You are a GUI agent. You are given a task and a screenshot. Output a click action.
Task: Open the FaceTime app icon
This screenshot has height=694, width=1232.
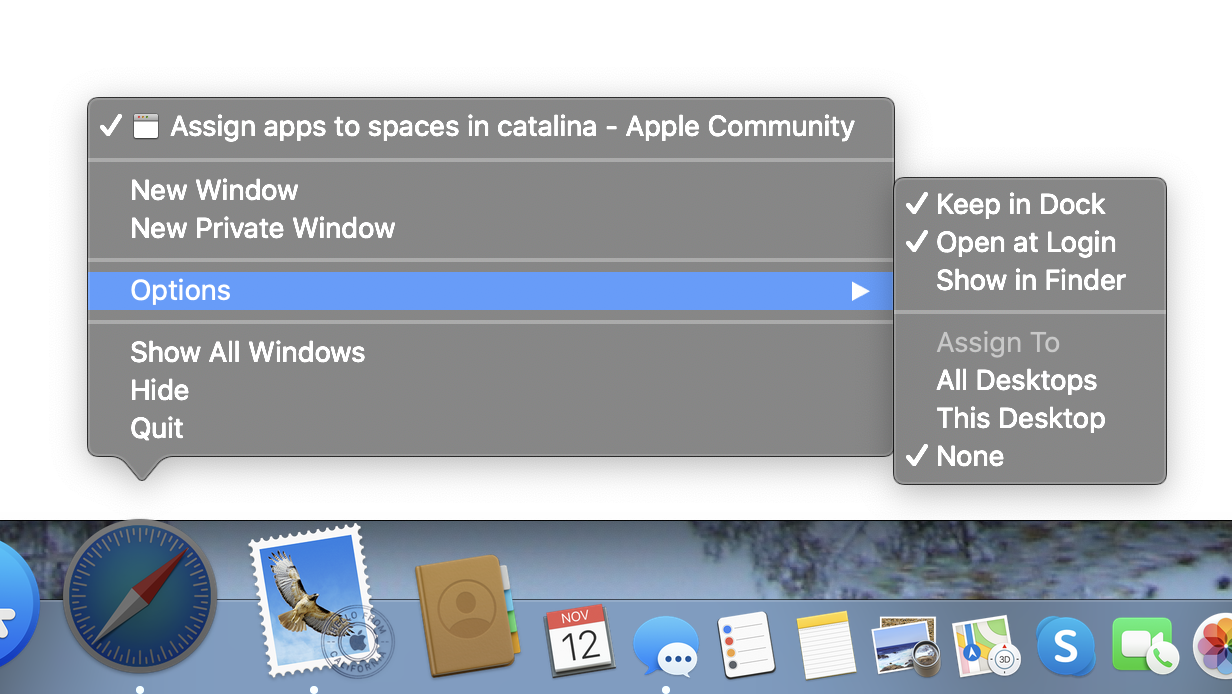click(x=1145, y=646)
